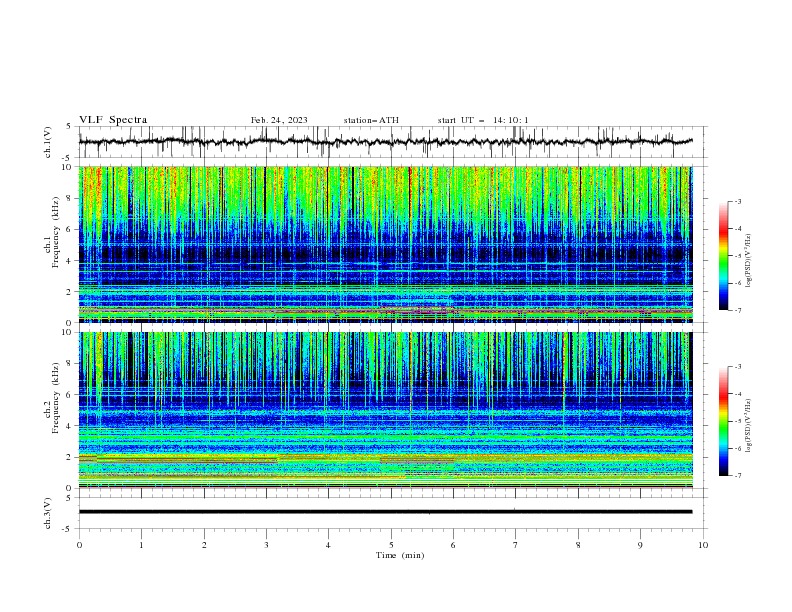Image resolution: width=792 pixels, height=612 pixels.
Task: Select the date text "Feb. 24, 2023"
Action: click(279, 120)
